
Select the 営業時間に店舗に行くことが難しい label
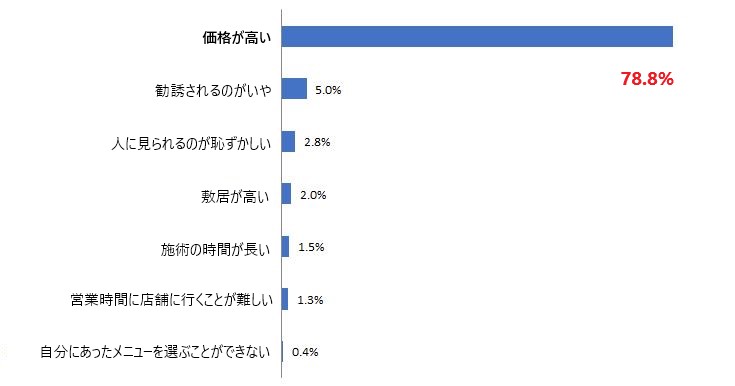click(x=172, y=299)
